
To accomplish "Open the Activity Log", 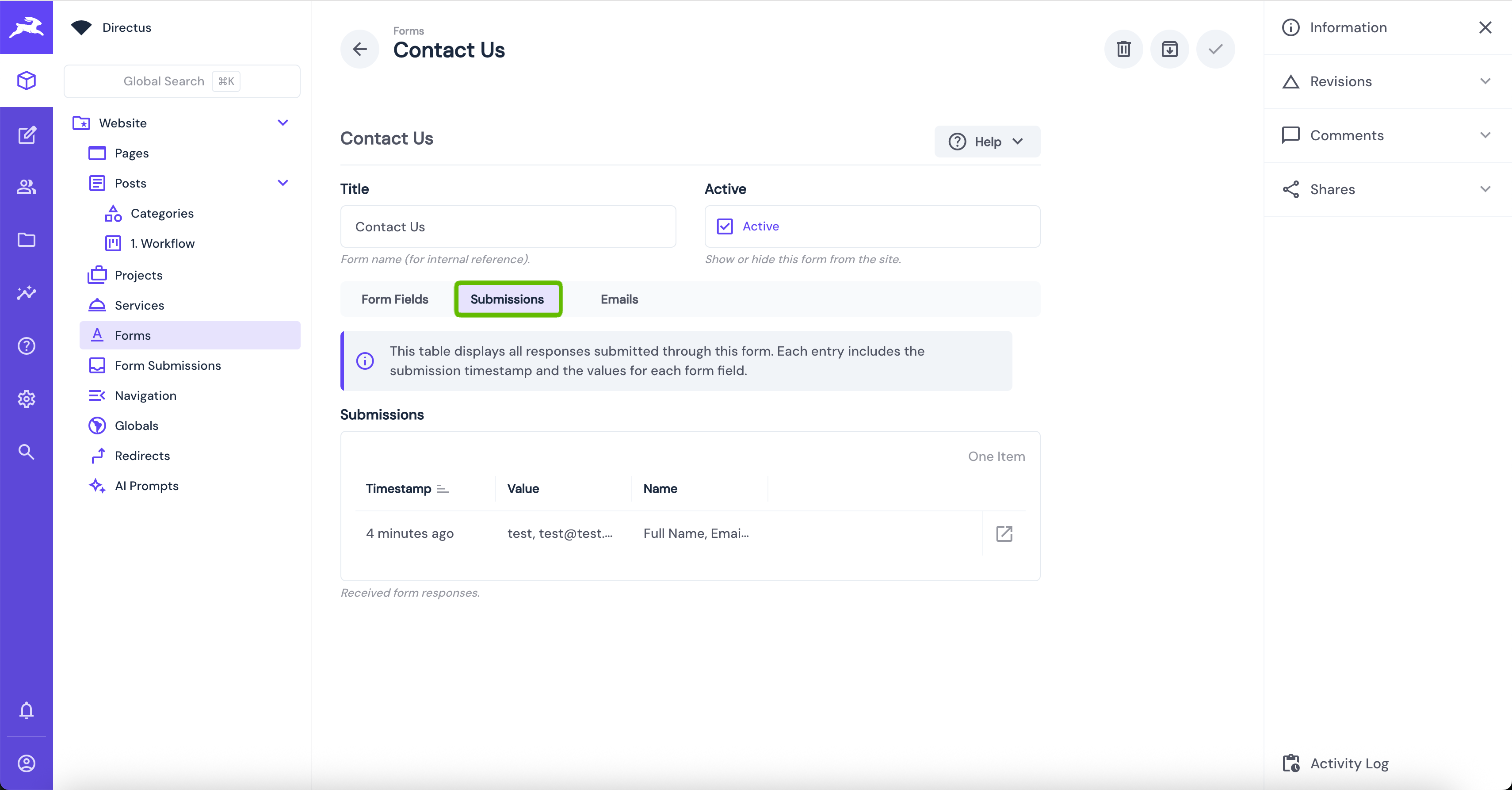I will pos(1348,763).
